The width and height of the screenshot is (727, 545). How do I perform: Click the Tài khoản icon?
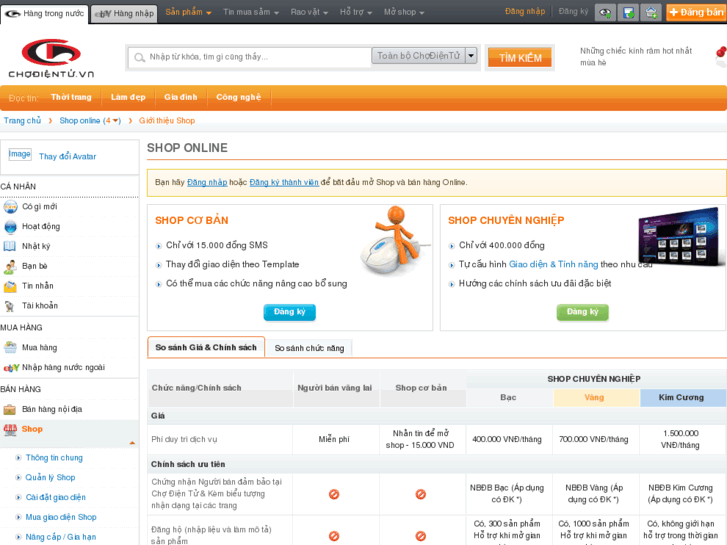pos(10,306)
